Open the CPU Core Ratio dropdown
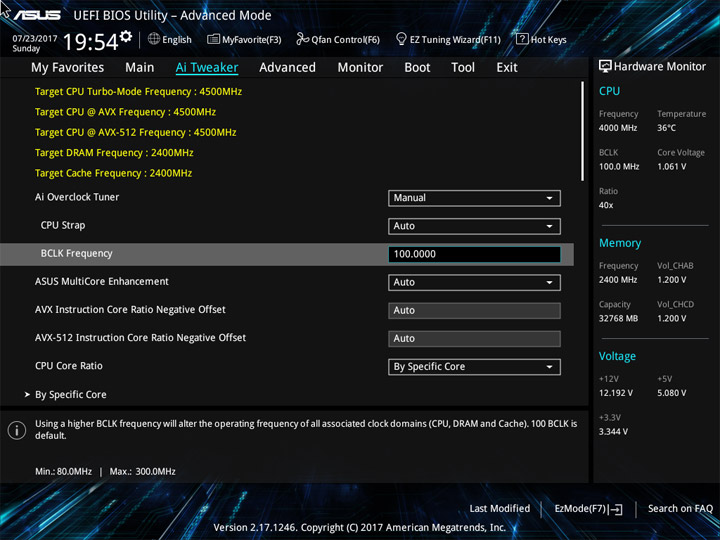This screenshot has height=540, width=720. coord(474,367)
